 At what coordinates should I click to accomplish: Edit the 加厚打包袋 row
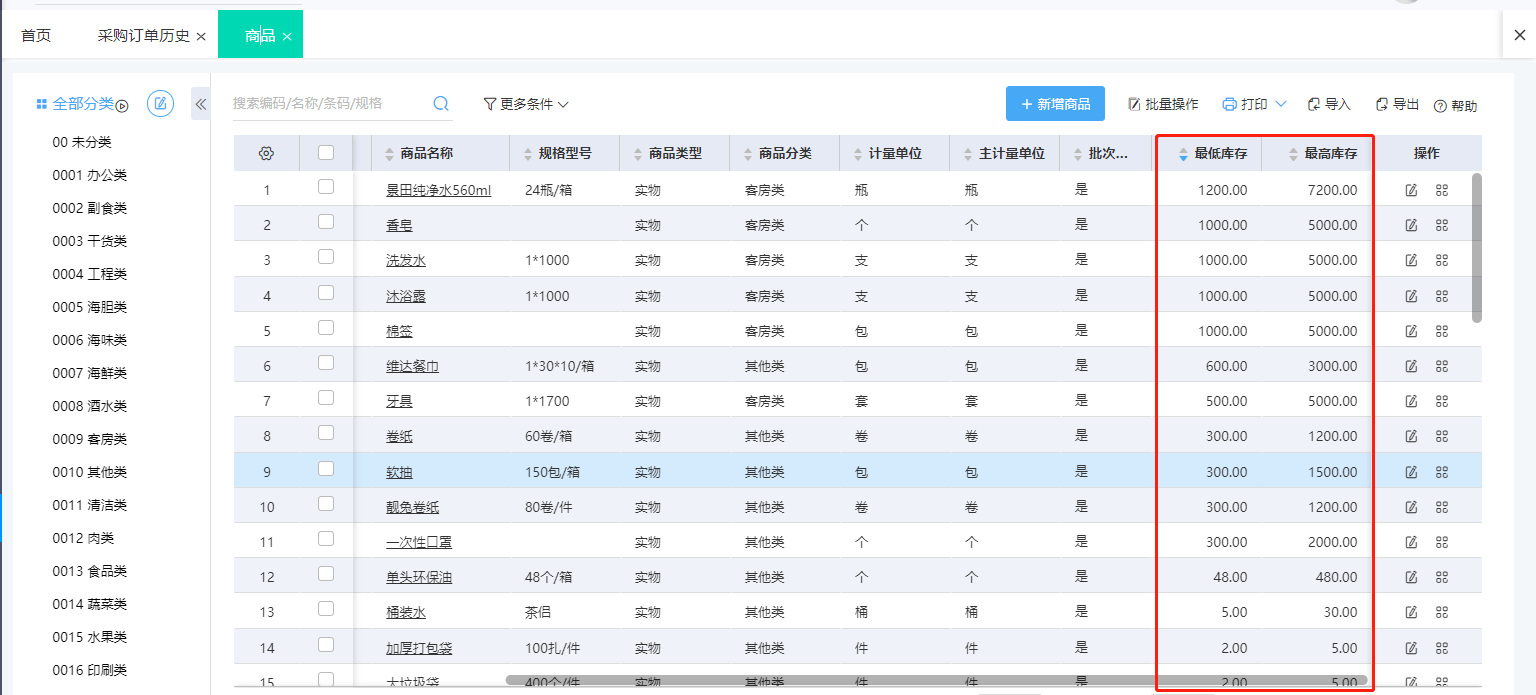point(1411,648)
